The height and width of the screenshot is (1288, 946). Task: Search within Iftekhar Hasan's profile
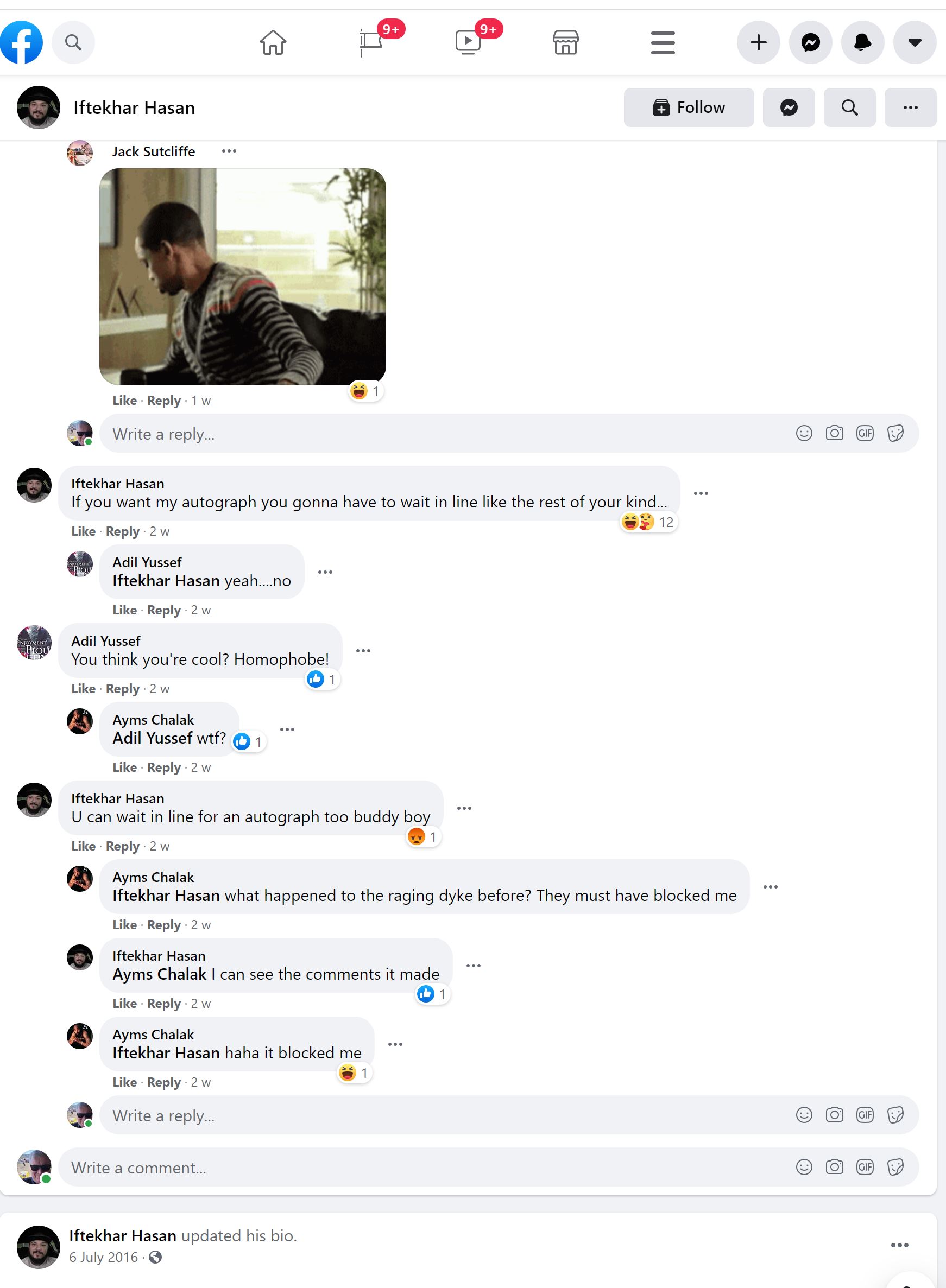[x=849, y=107]
